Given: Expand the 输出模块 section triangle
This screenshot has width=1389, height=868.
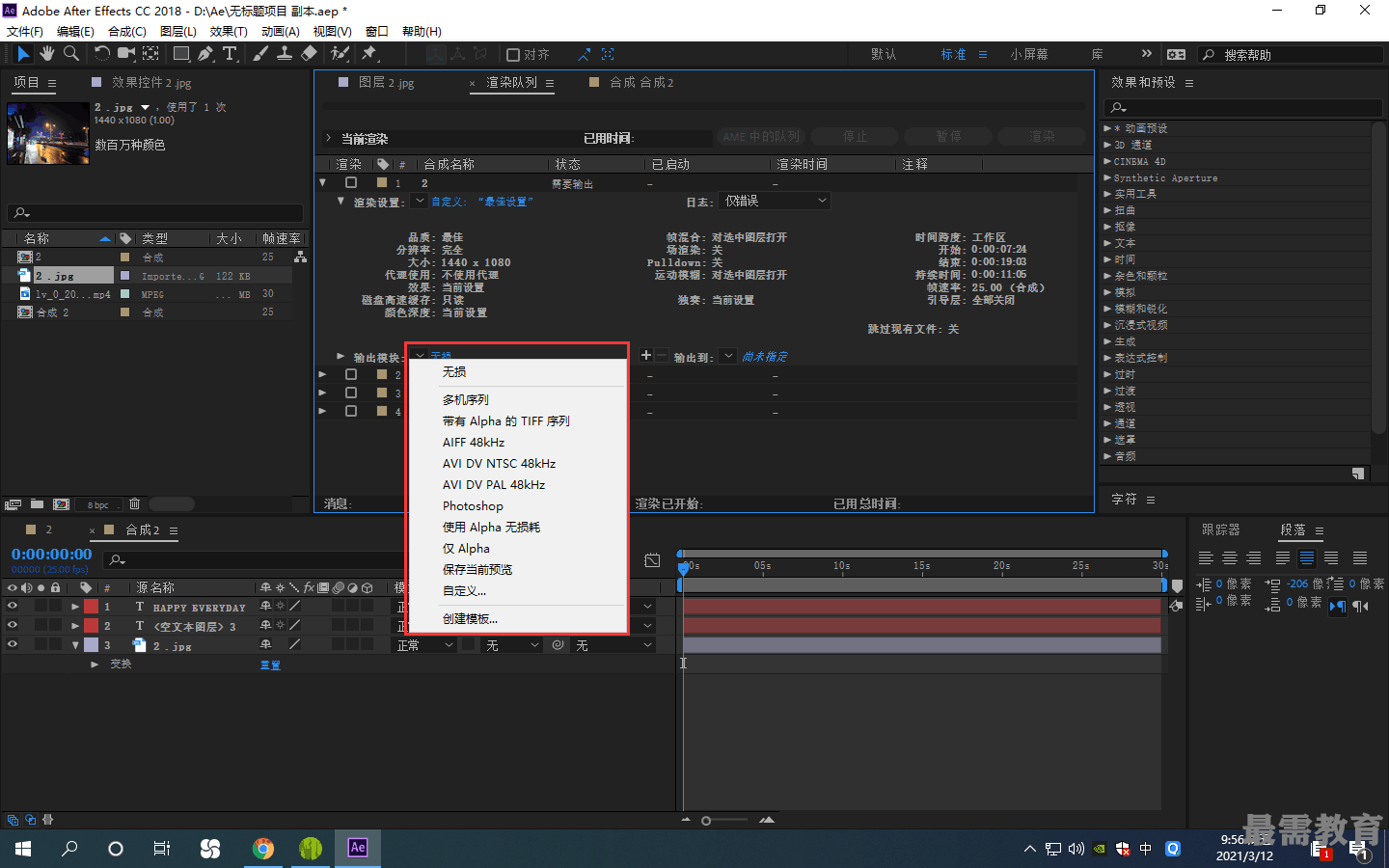Looking at the screenshot, I should coord(340,357).
